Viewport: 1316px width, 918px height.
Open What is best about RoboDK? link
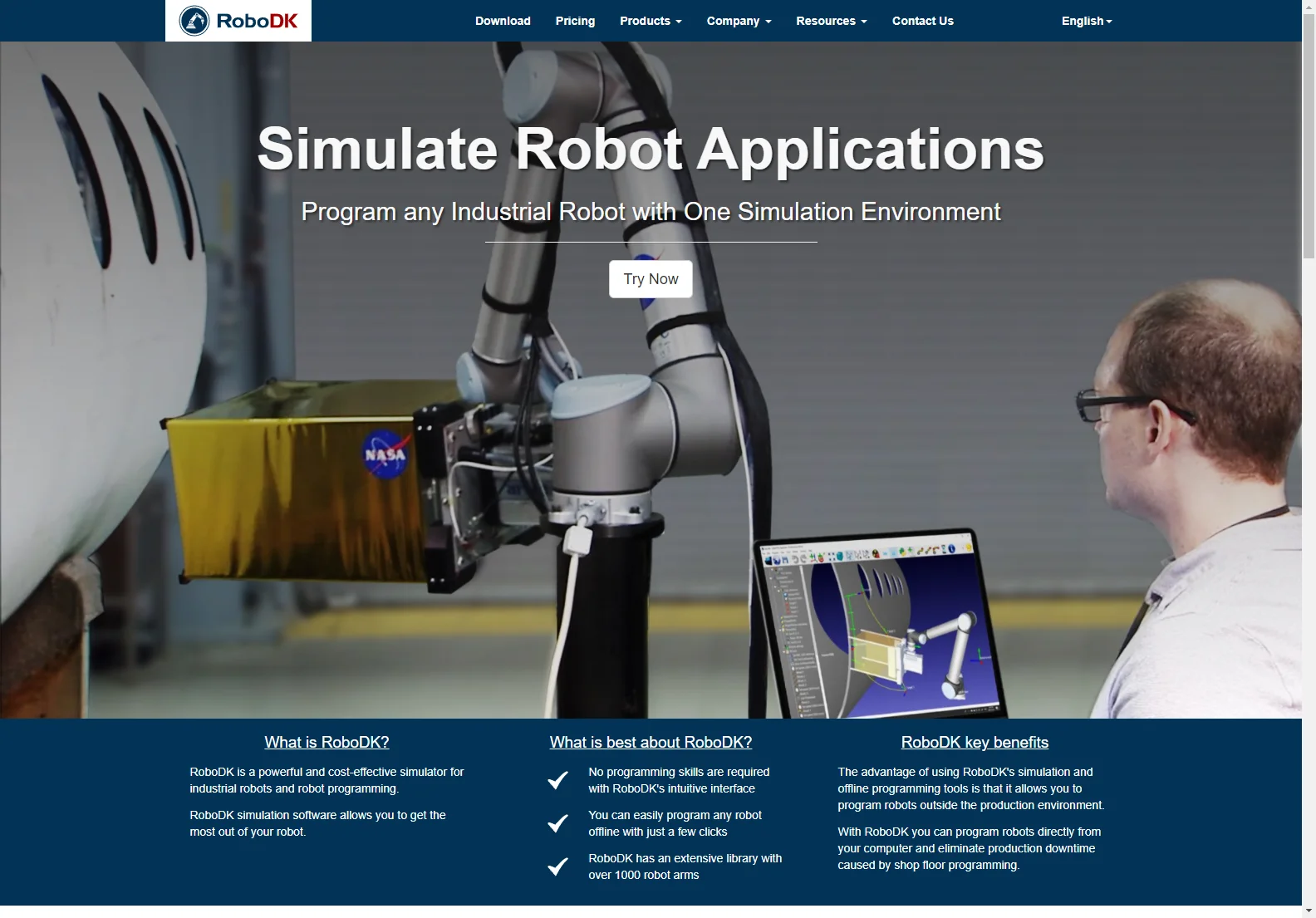pyautogui.click(x=651, y=743)
